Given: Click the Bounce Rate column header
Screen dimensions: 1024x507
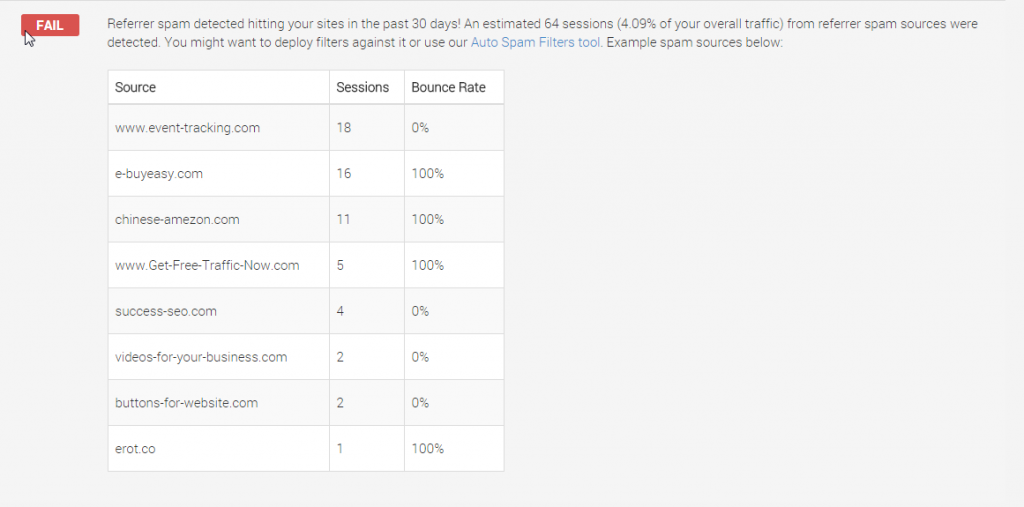Looking at the screenshot, I should tap(455, 88).
